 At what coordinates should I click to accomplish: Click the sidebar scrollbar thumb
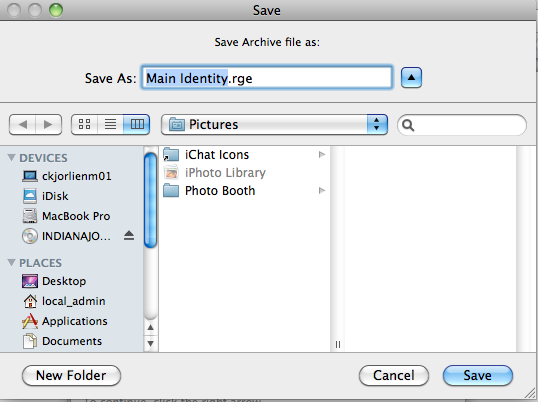150,200
